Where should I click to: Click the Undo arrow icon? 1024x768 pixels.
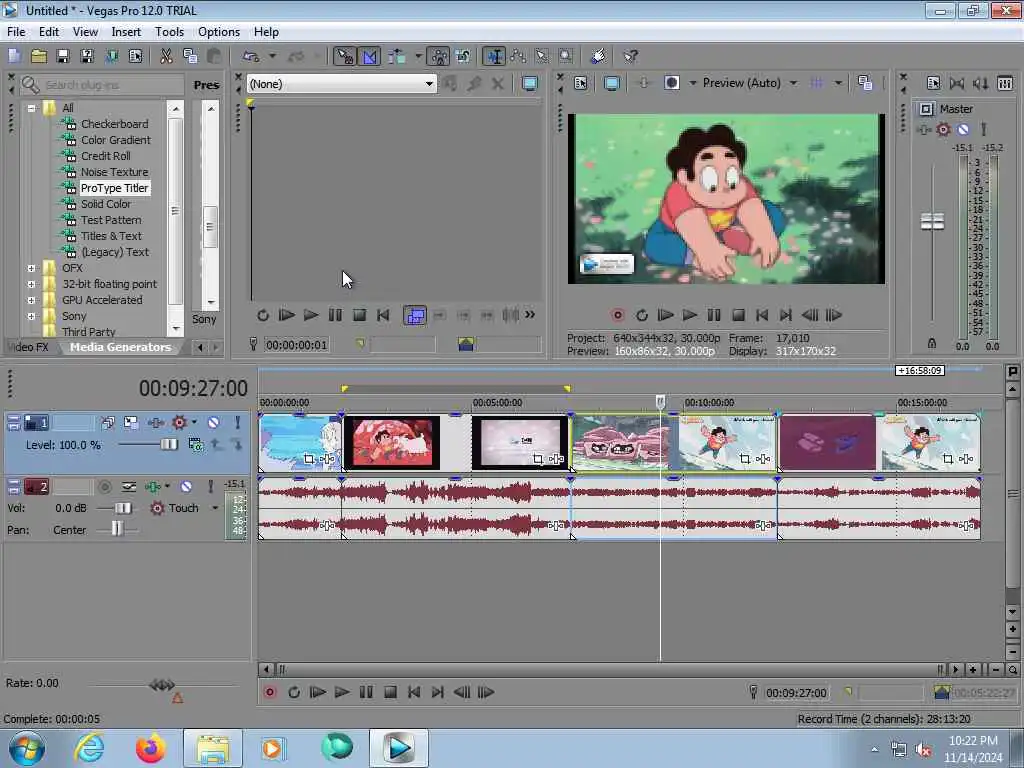251,56
